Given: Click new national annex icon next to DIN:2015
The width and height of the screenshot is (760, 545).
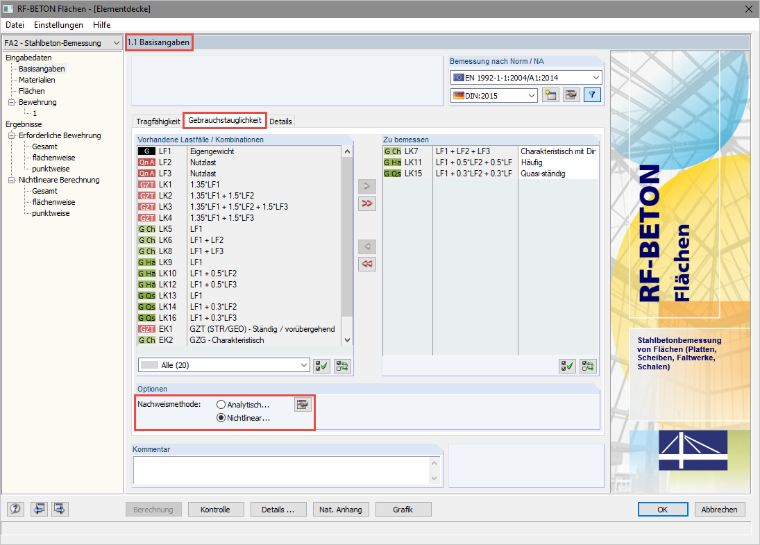Looking at the screenshot, I should (x=550, y=95).
